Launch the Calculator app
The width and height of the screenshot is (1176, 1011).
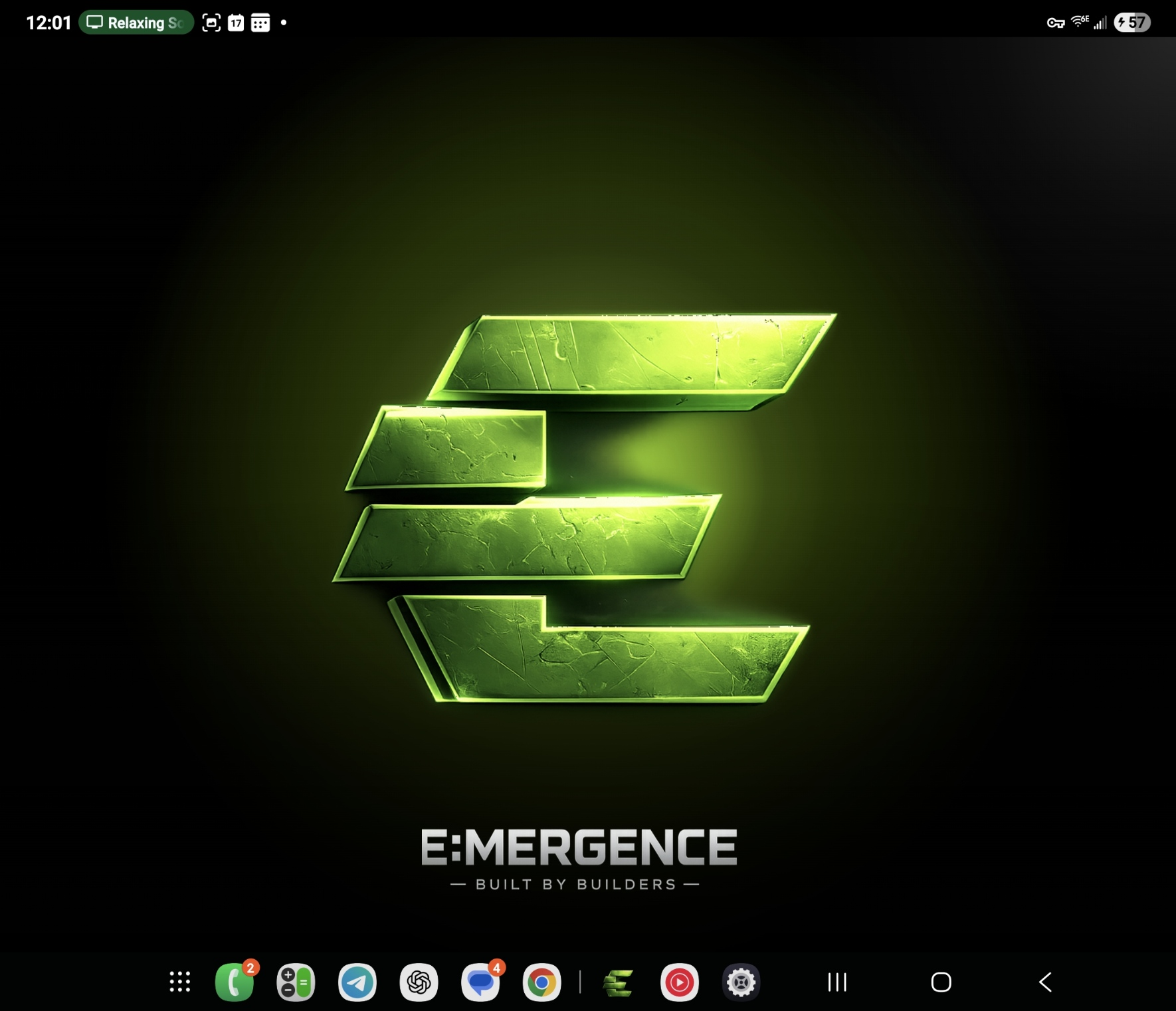click(x=294, y=982)
